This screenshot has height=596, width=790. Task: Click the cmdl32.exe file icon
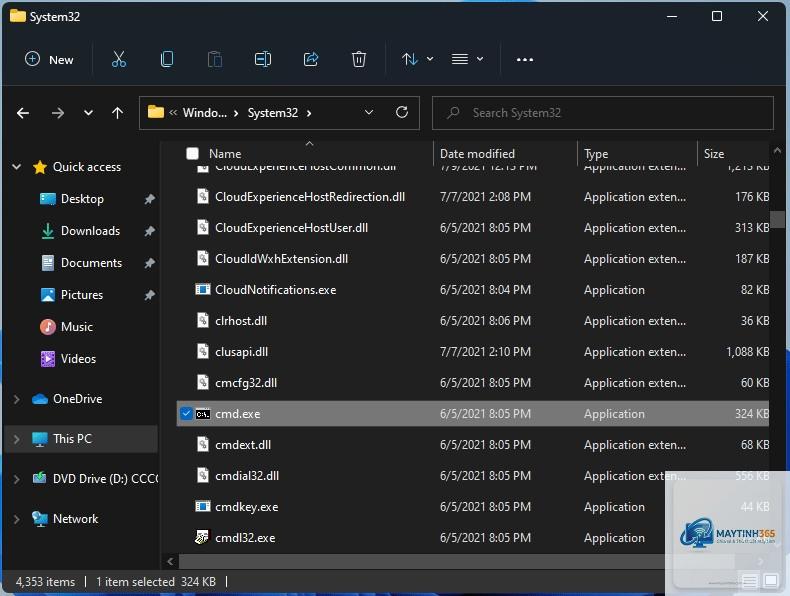[x=202, y=538]
